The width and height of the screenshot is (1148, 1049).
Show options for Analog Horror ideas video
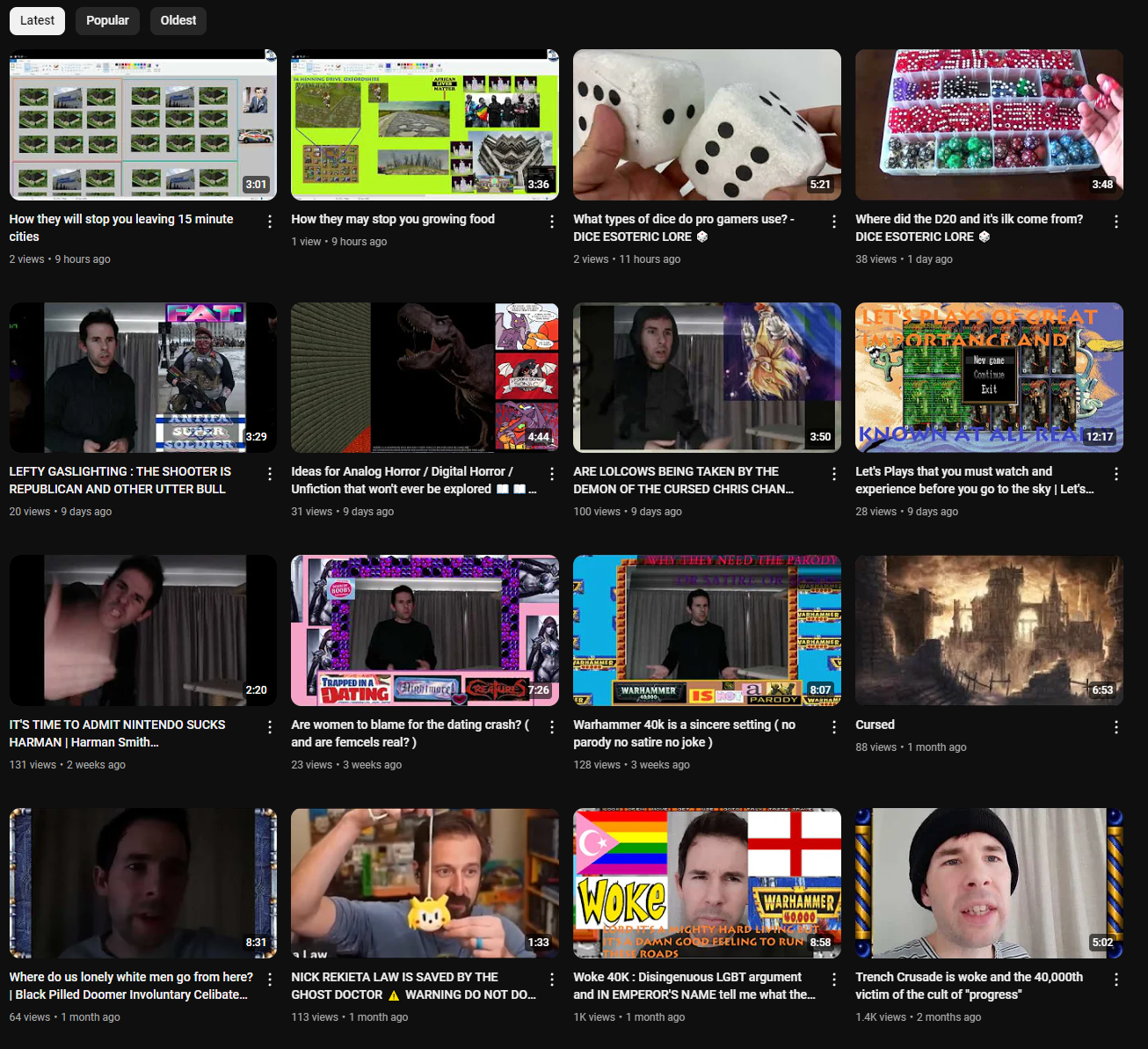click(552, 474)
